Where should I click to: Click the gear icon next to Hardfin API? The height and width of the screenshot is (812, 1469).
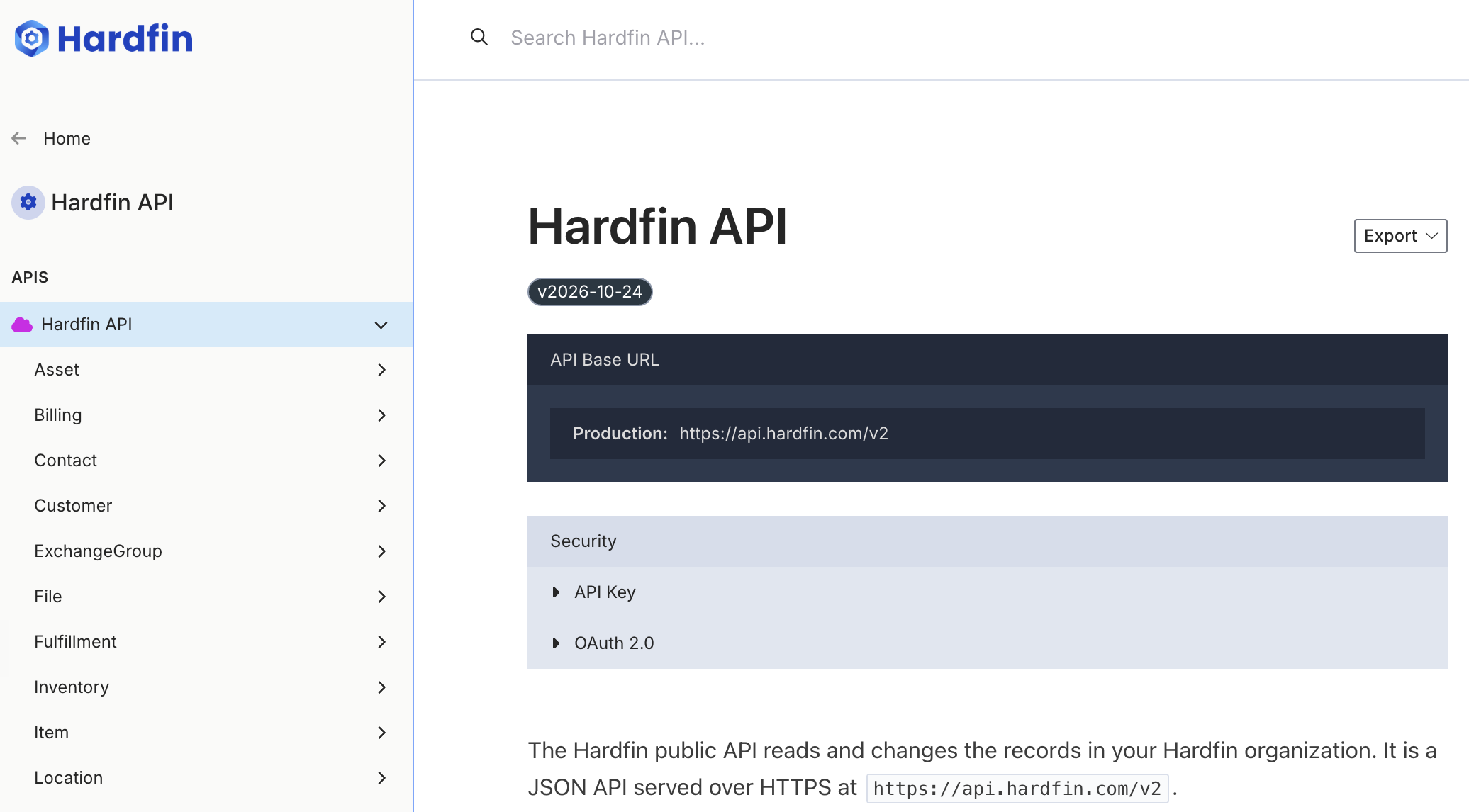point(28,203)
